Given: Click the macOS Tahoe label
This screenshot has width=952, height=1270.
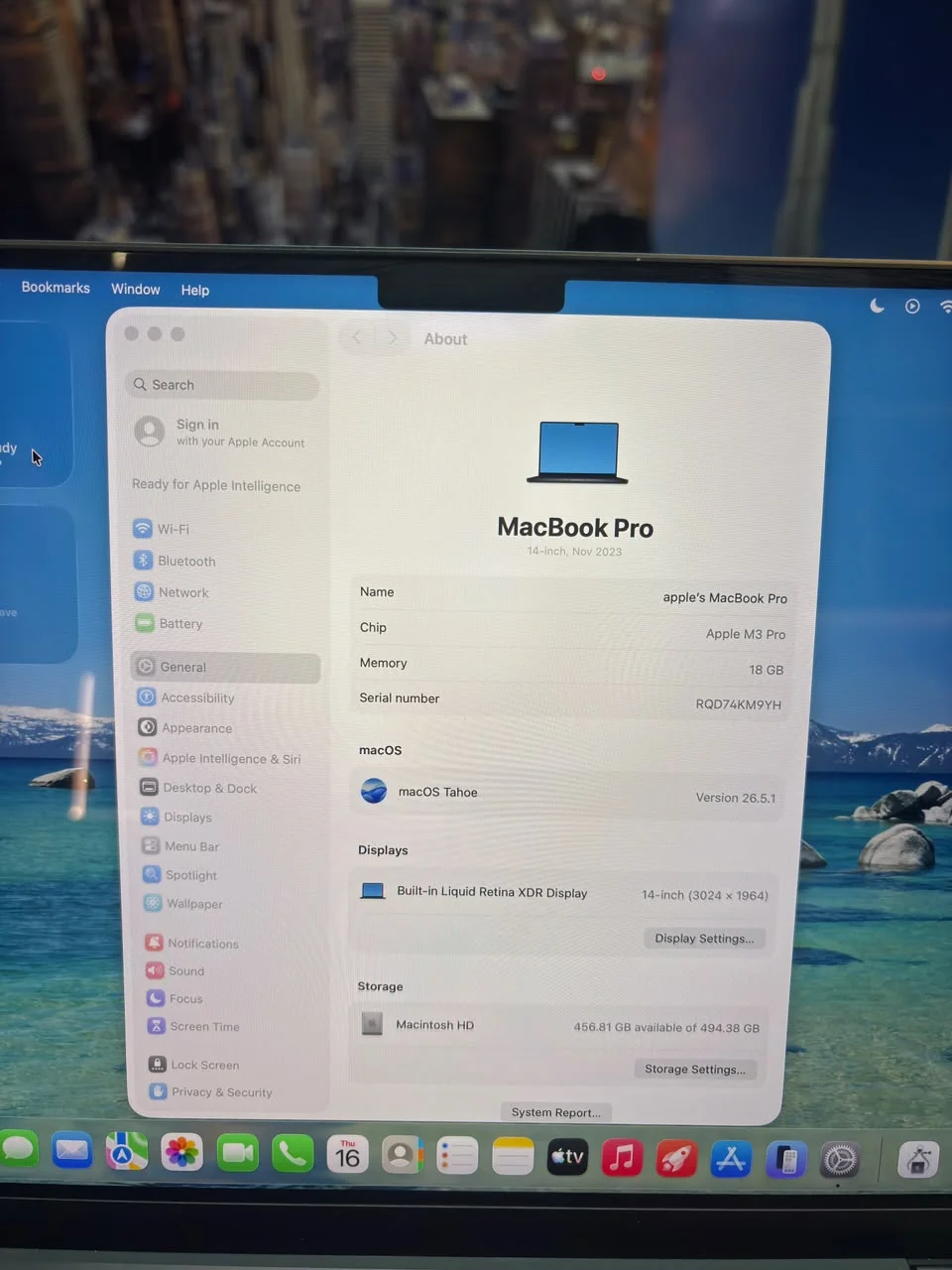Looking at the screenshot, I should tap(437, 792).
